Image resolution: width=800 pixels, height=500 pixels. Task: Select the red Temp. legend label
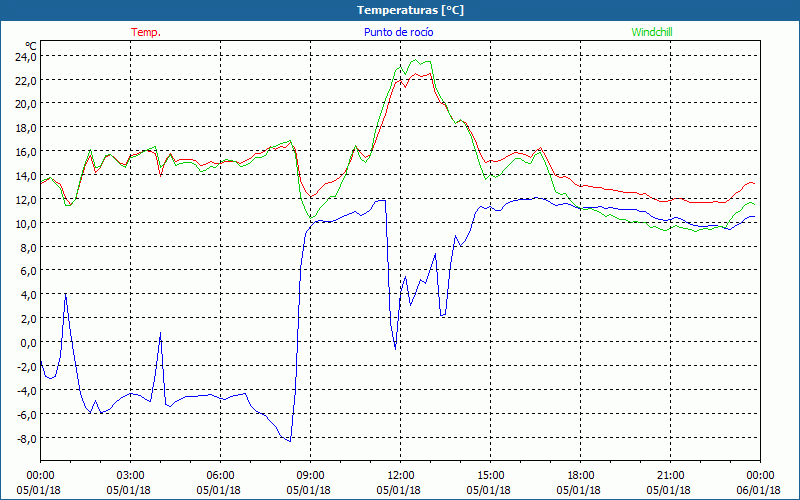(146, 32)
